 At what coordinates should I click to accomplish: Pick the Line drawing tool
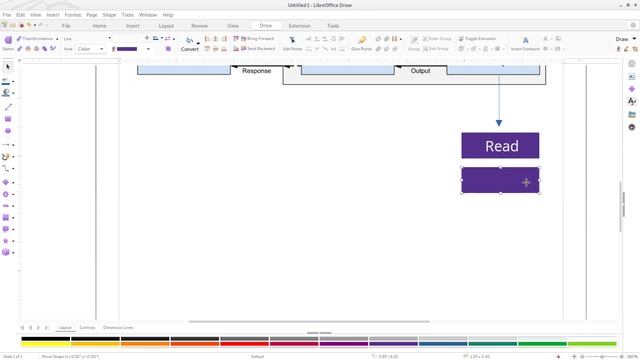click(x=8, y=107)
